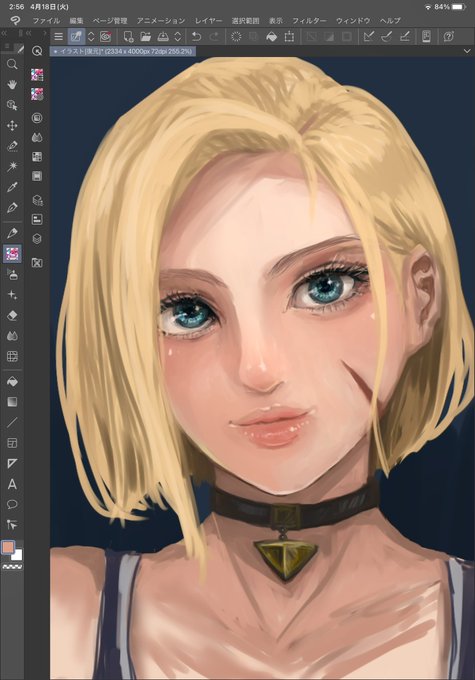475x680 pixels.
Task: Select the main color peach swatch
Action: (8, 547)
